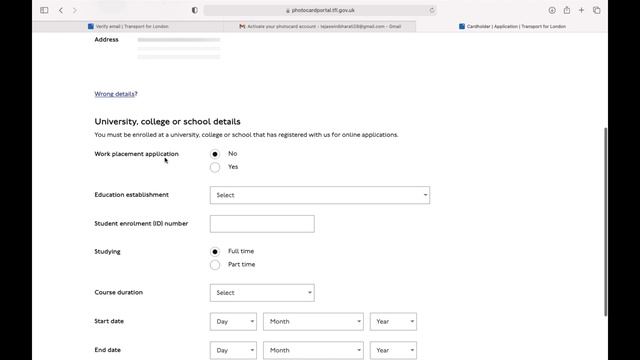Viewport: 640px width, 360px height.
Task: Expand the Course duration dropdown
Action: [x=262, y=293]
